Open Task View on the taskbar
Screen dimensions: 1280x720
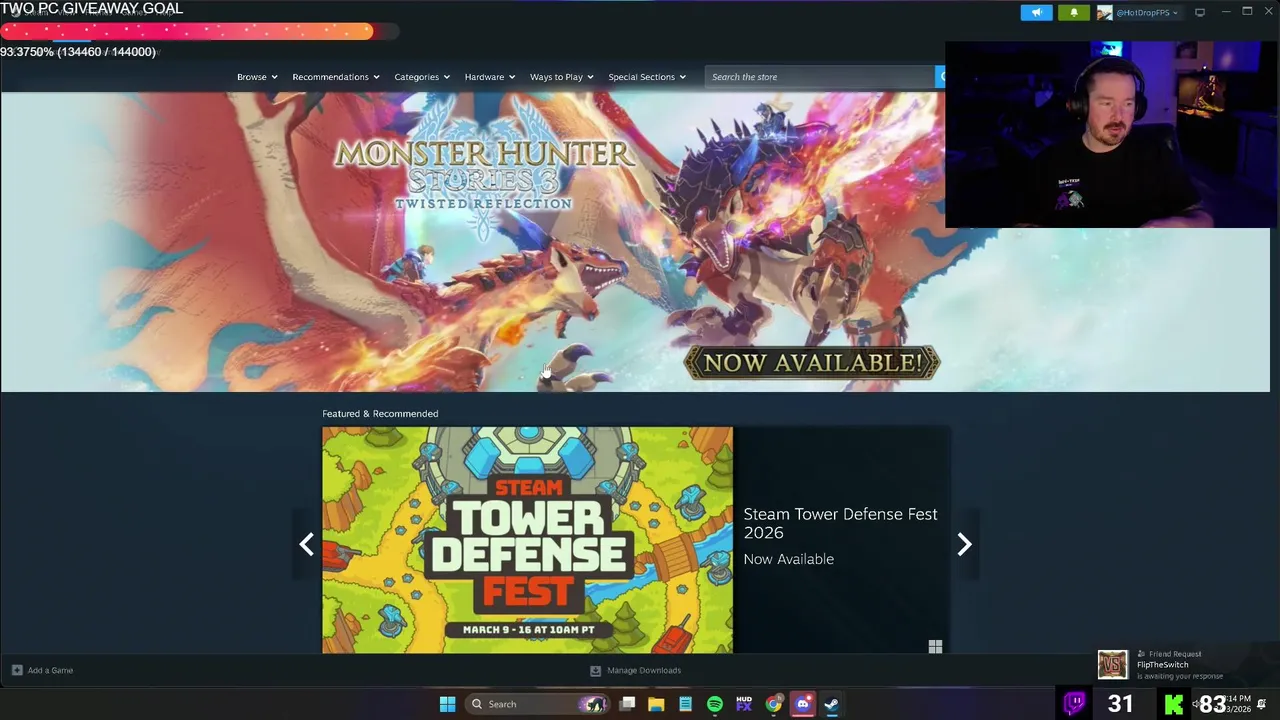[x=627, y=704]
